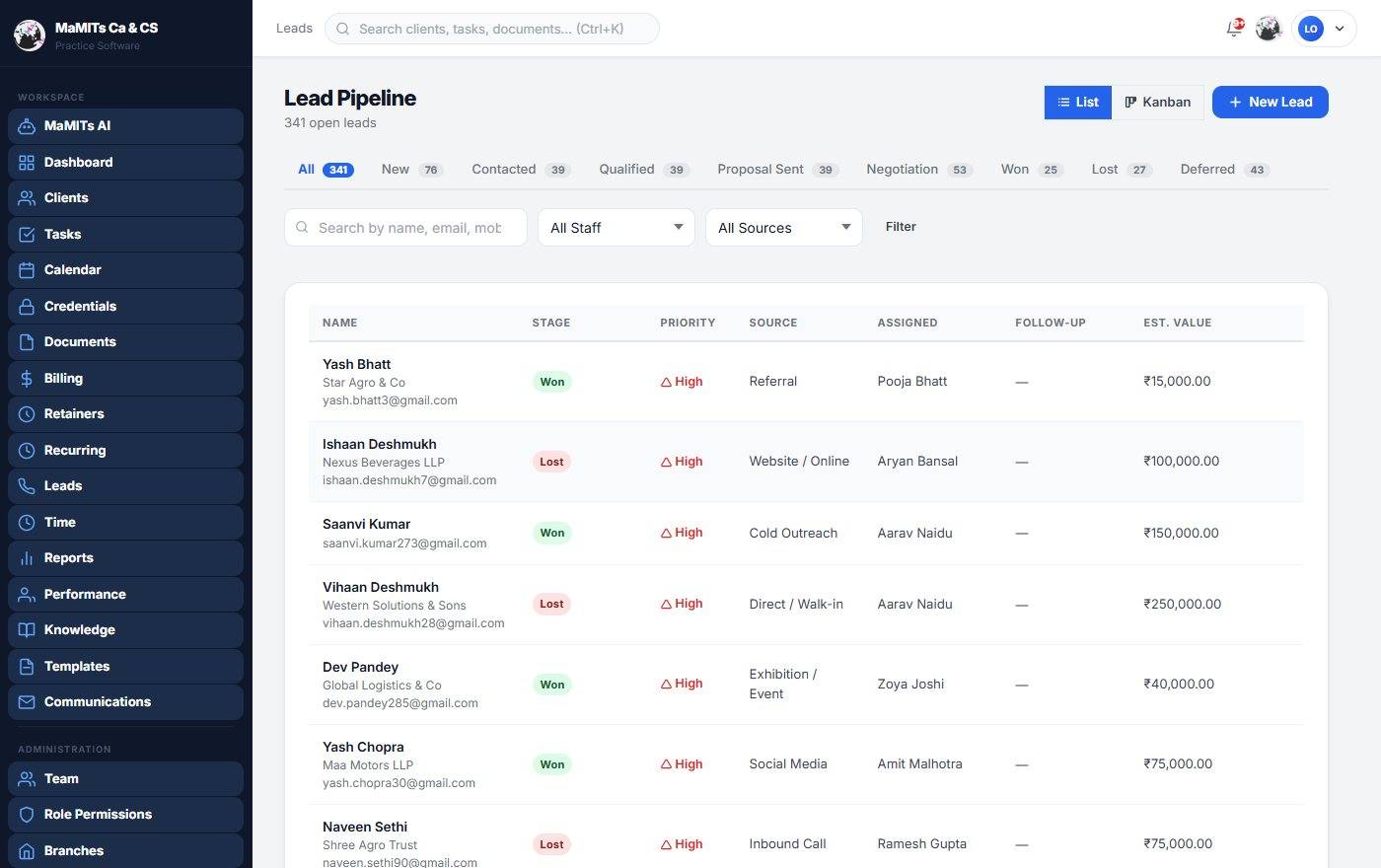This screenshot has height=868, width=1381.
Task: Click the globe avatar in top bar
Action: click(1269, 29)
